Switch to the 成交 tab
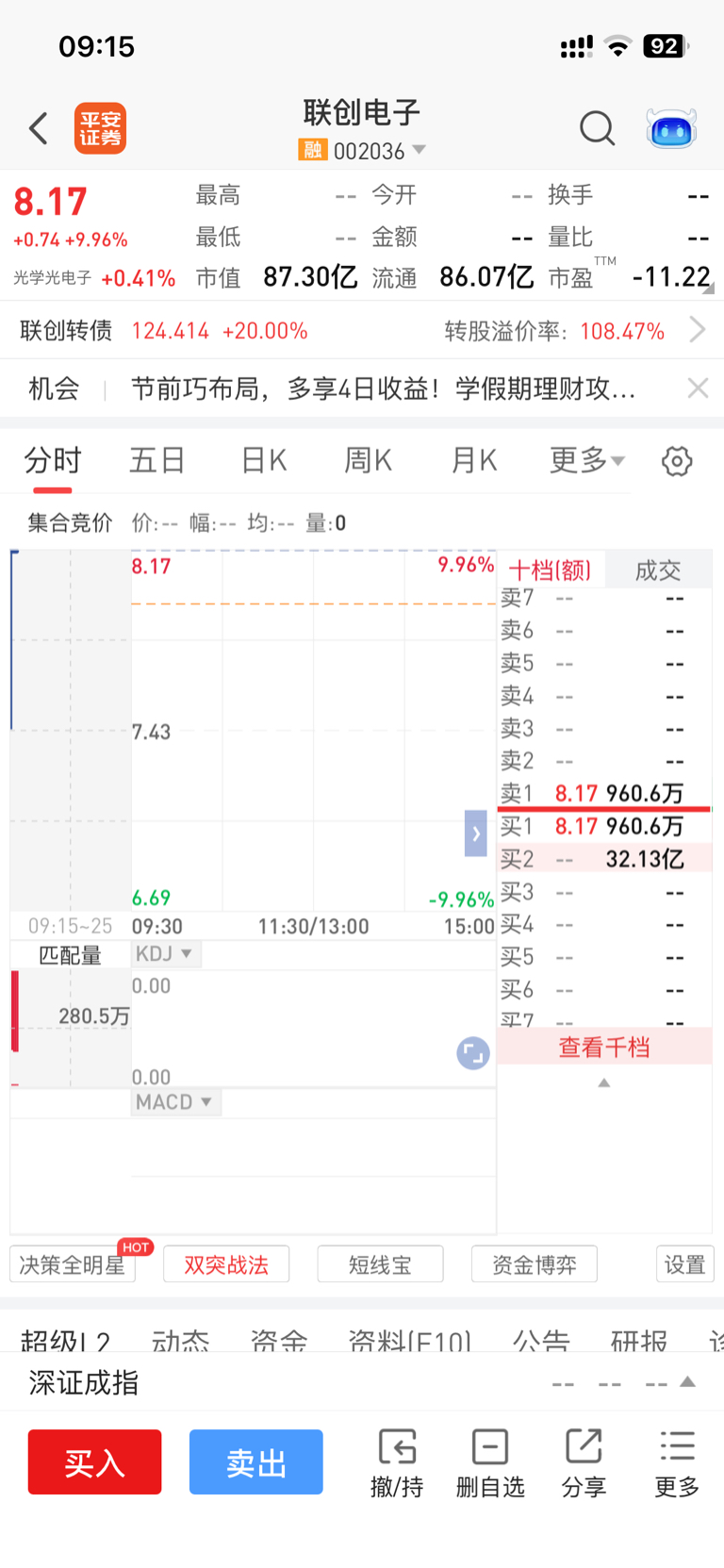Viewport: 724px width, 1568px height. [658, 569]
